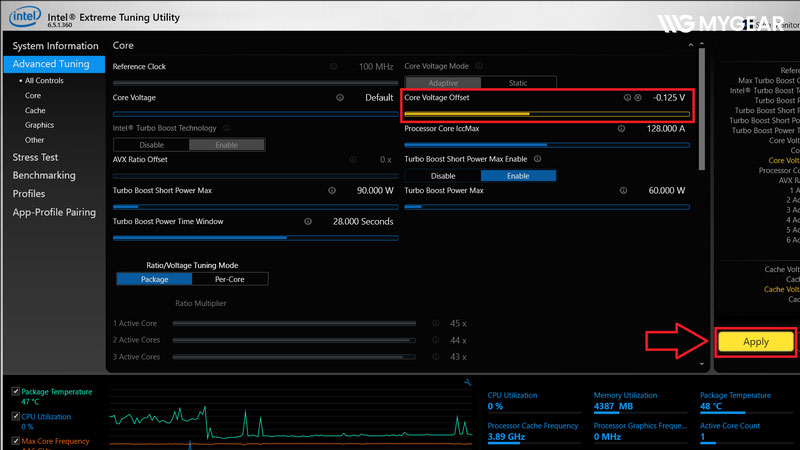The image size is (800, 450).
Task: Enable Intel Turbo Boost Technology
Action: coord(227,145)
